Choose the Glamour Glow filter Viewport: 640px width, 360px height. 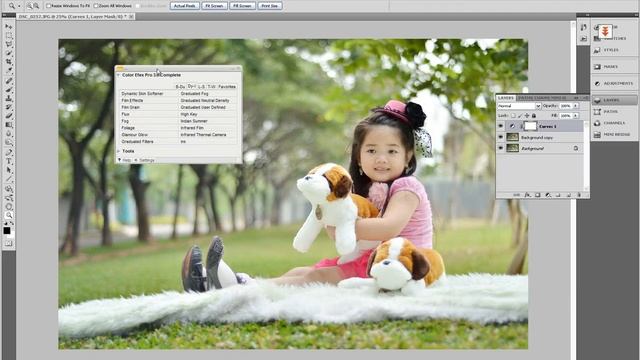[x=135, y=135]
